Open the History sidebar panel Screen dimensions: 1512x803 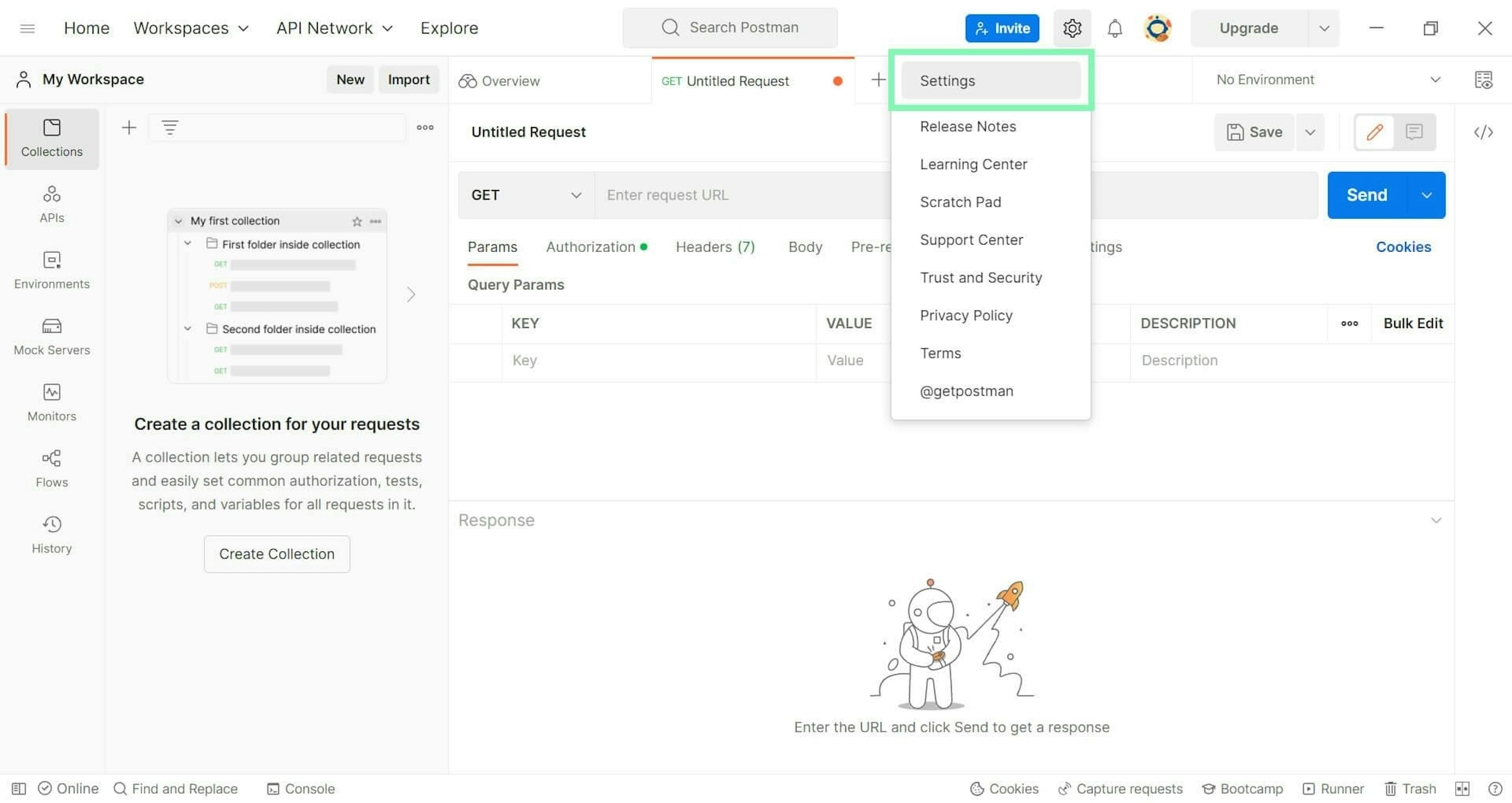[x=52, y=535]
